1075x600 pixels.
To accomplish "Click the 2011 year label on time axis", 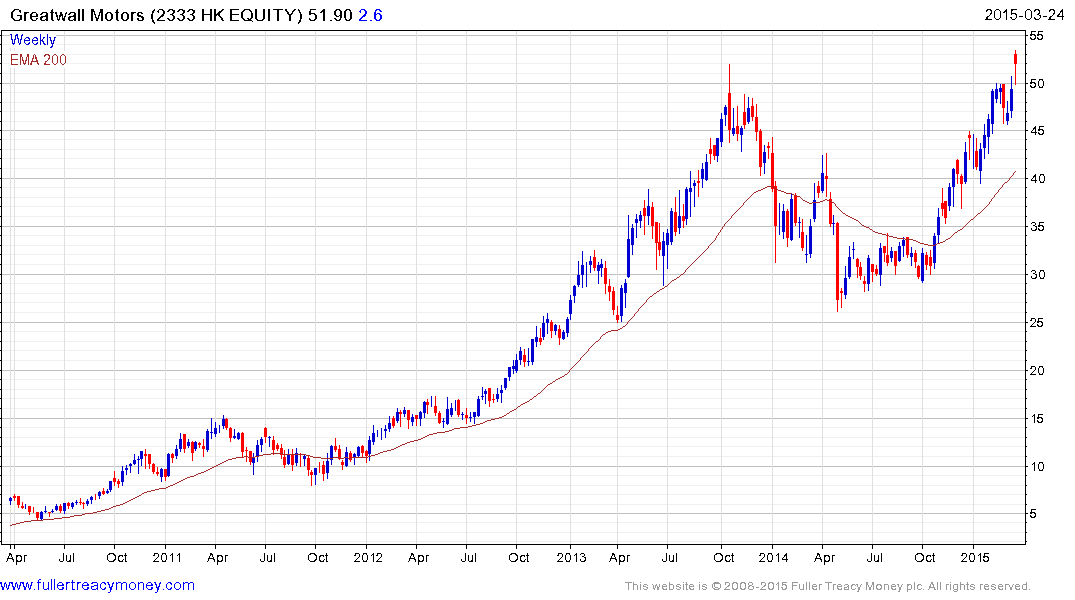I will pyautogui.click(x=167, y=557).
